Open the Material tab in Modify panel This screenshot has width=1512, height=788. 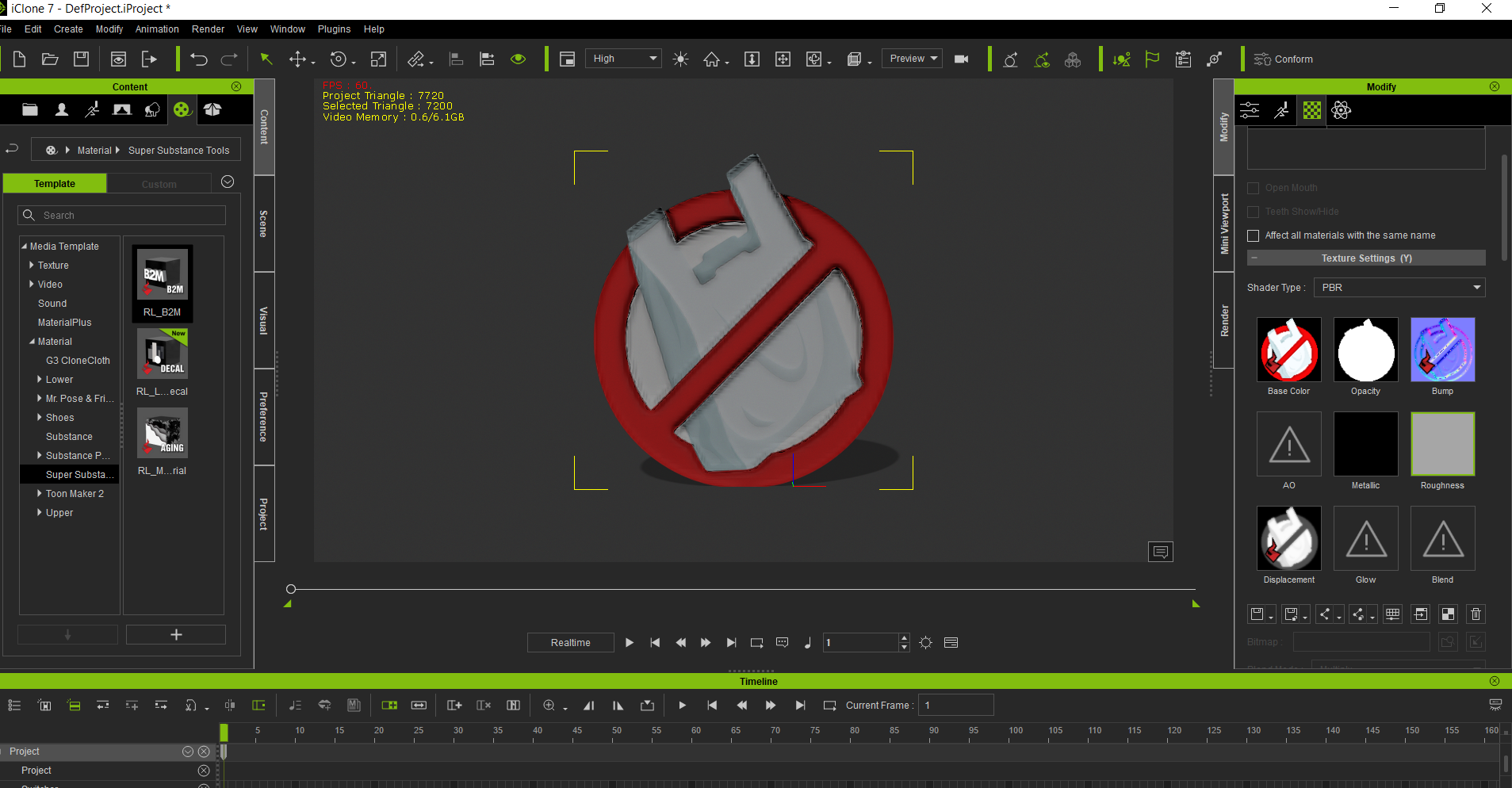point(1312,110)
